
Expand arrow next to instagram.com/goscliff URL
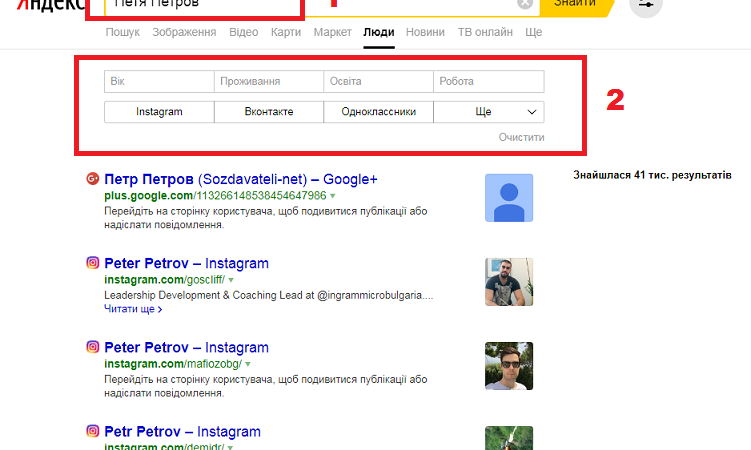(230, 280)
